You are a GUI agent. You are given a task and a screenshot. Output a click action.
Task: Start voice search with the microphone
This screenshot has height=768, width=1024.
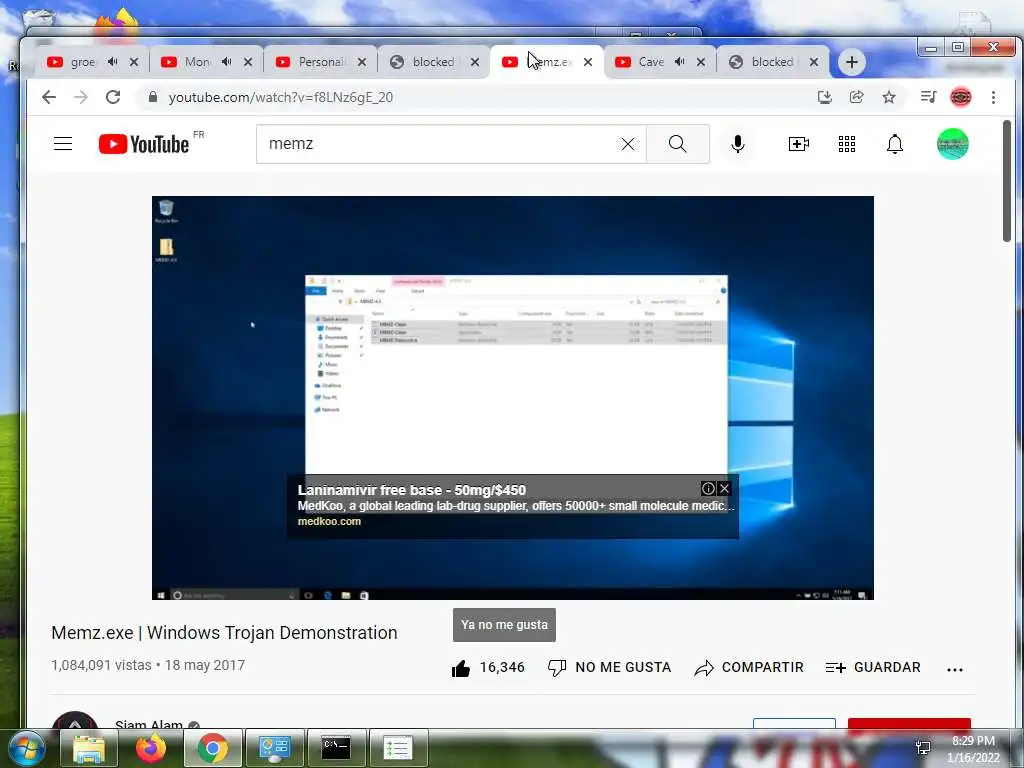pyautogui.click(x=737, y=144)
